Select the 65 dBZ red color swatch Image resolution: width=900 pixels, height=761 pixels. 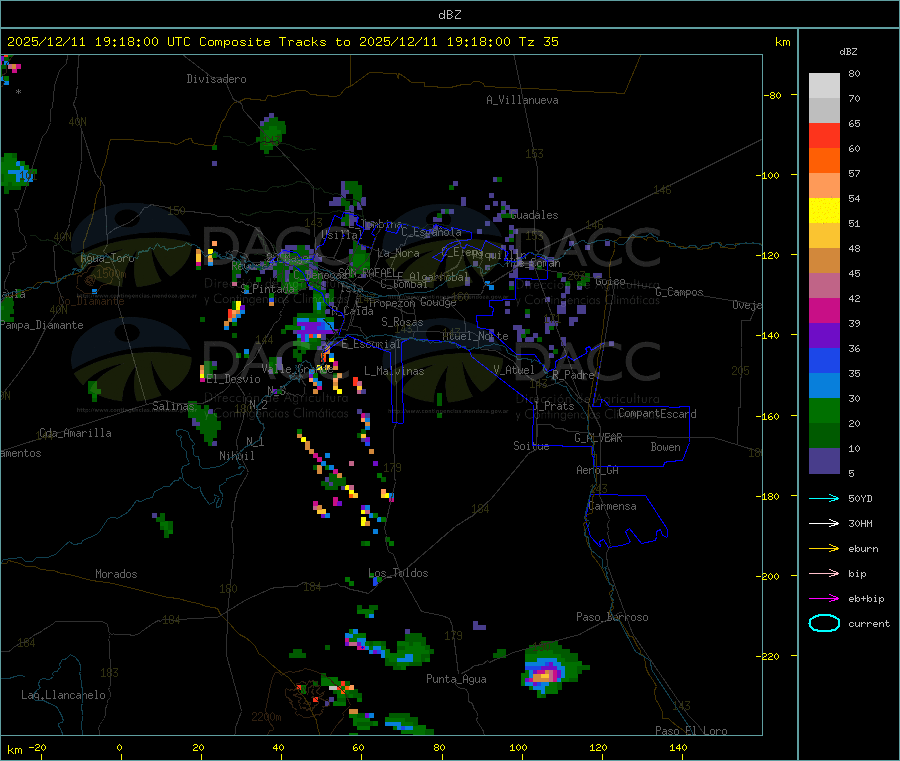(x=824, y=135)
